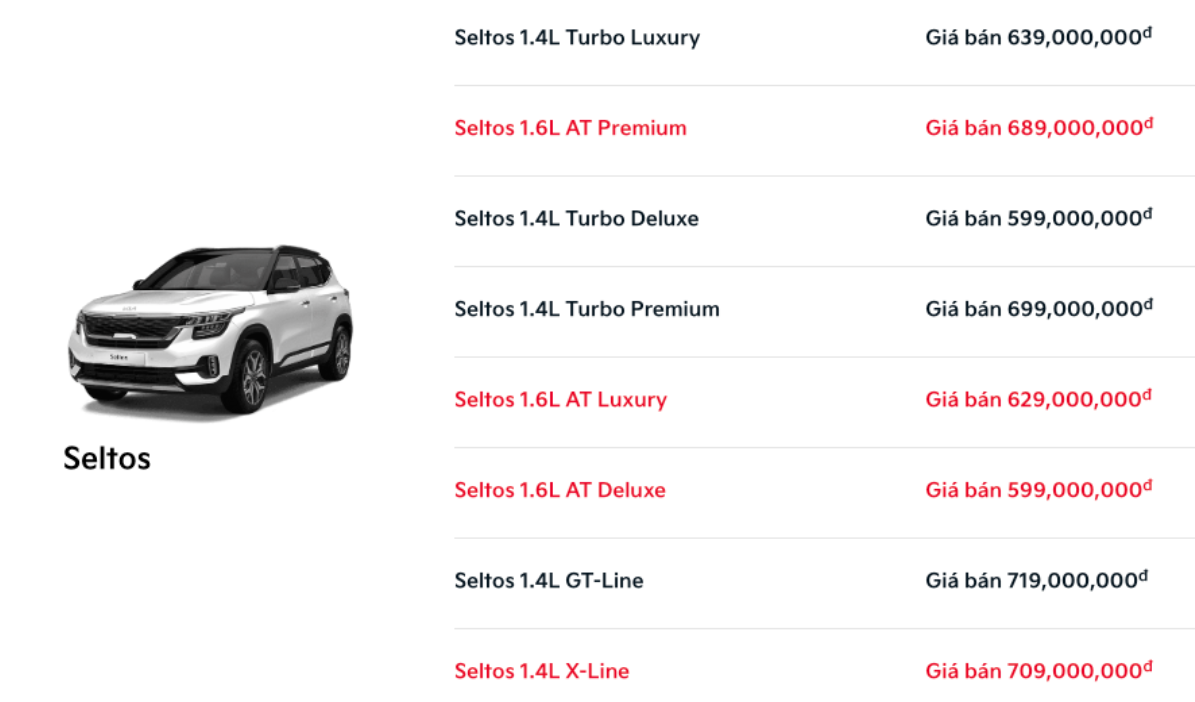The height and width of the screenshot is (702, 1195).
Task: Click the AT Deluxe 599,000,000đ price
Action: 1038,490
